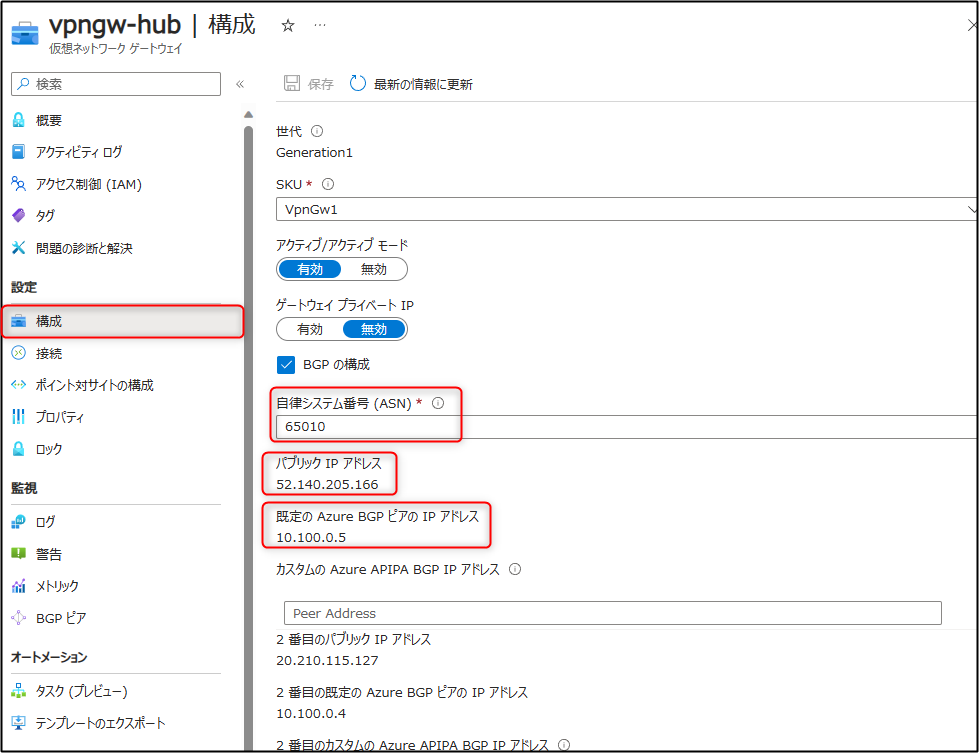
Task: Click the 検索 search box
Action: (x=116, y=84)
